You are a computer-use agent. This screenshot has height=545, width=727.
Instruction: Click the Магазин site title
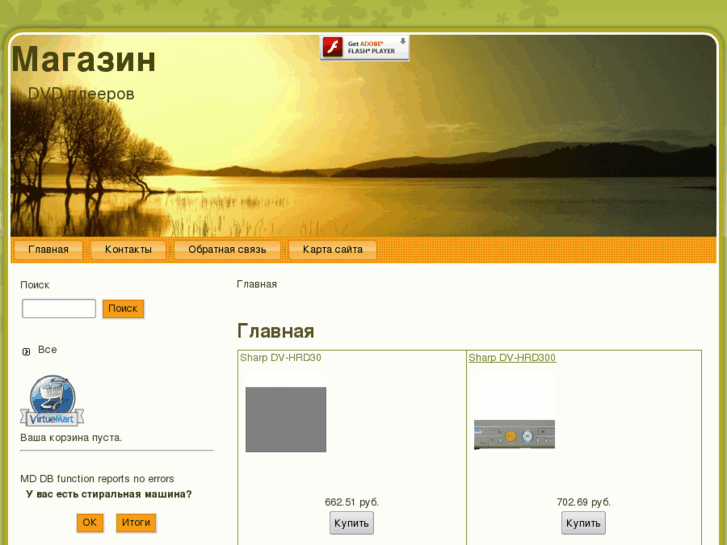click(83, 59)
